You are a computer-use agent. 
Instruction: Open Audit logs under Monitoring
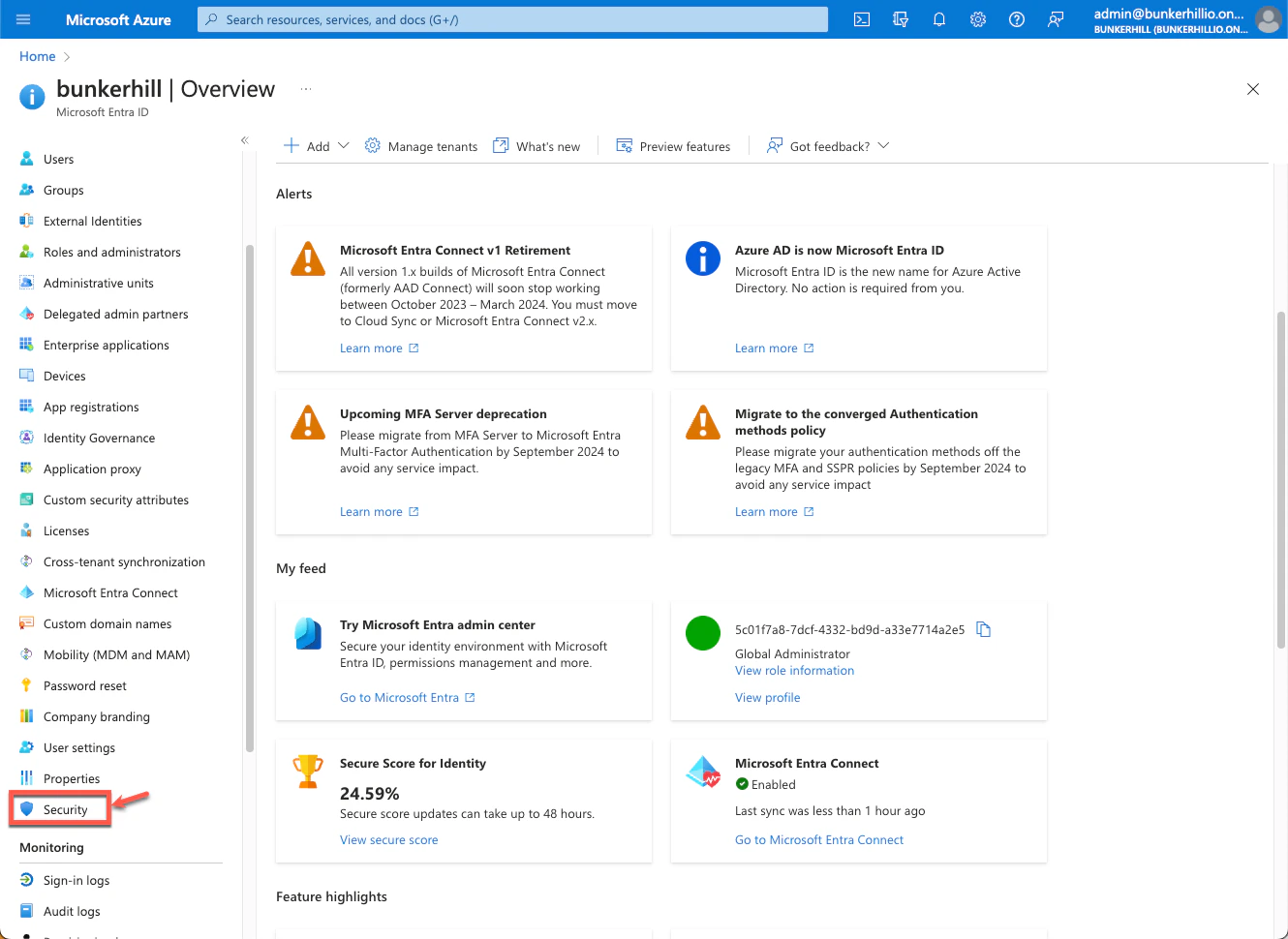coord(72,911)
